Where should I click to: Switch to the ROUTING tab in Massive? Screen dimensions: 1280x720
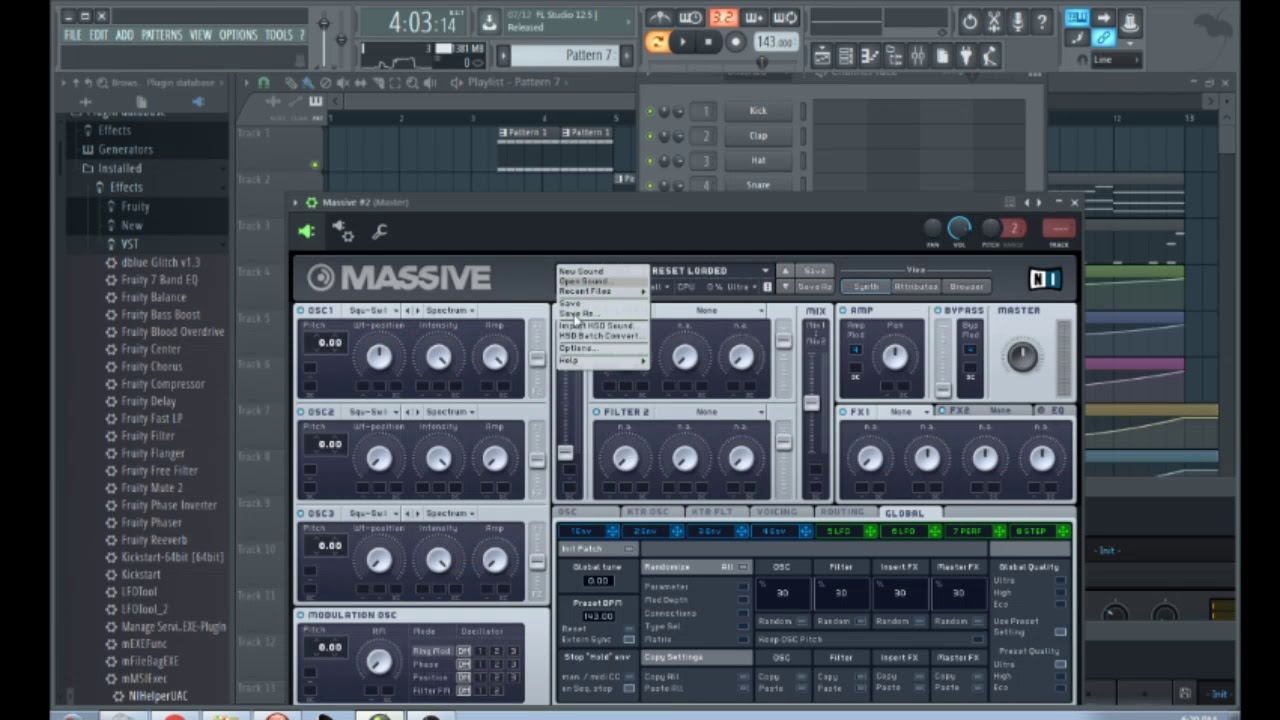pos(842,513)
